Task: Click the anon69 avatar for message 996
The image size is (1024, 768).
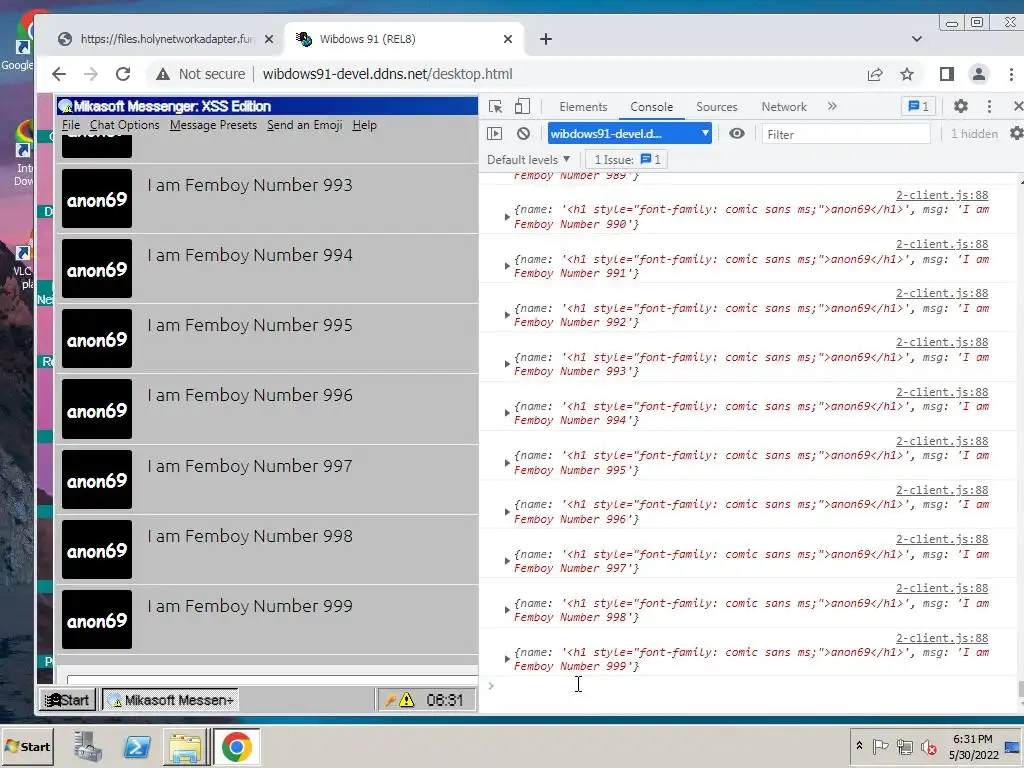Action: click(97, 409)
